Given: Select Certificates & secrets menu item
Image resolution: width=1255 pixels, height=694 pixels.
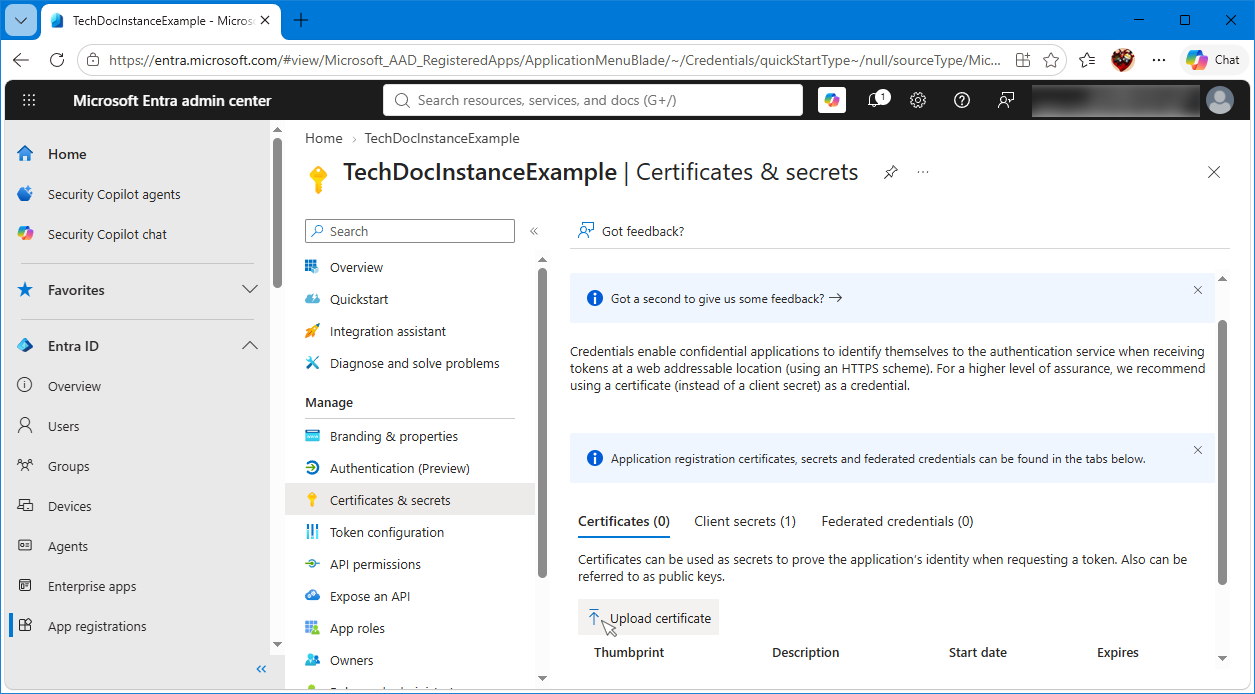Looking at the screenshot, I should pyautogui.click(x=410, y=500).
